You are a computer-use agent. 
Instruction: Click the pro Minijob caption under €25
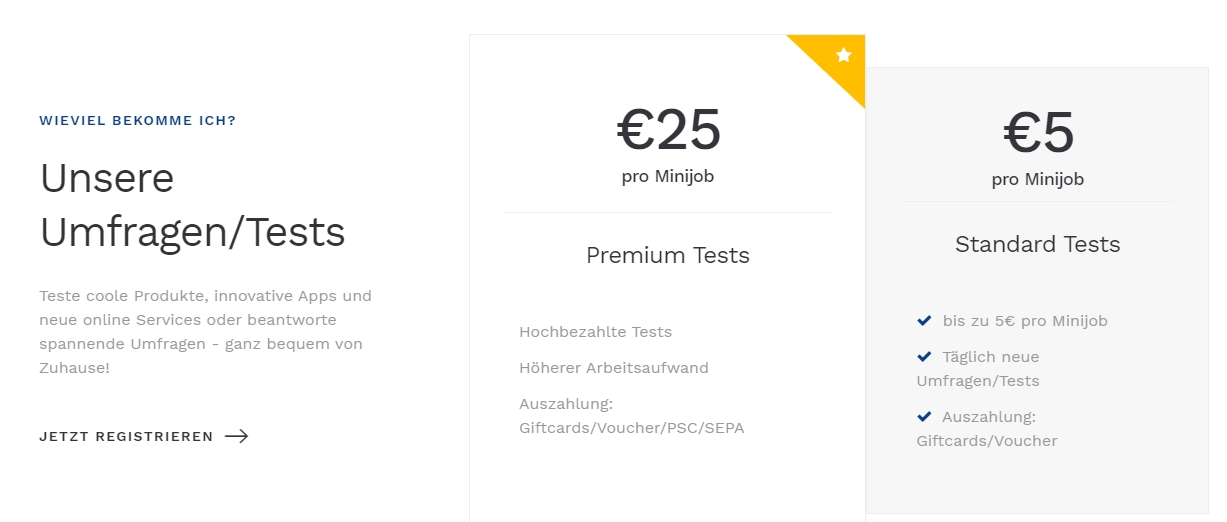668,177
